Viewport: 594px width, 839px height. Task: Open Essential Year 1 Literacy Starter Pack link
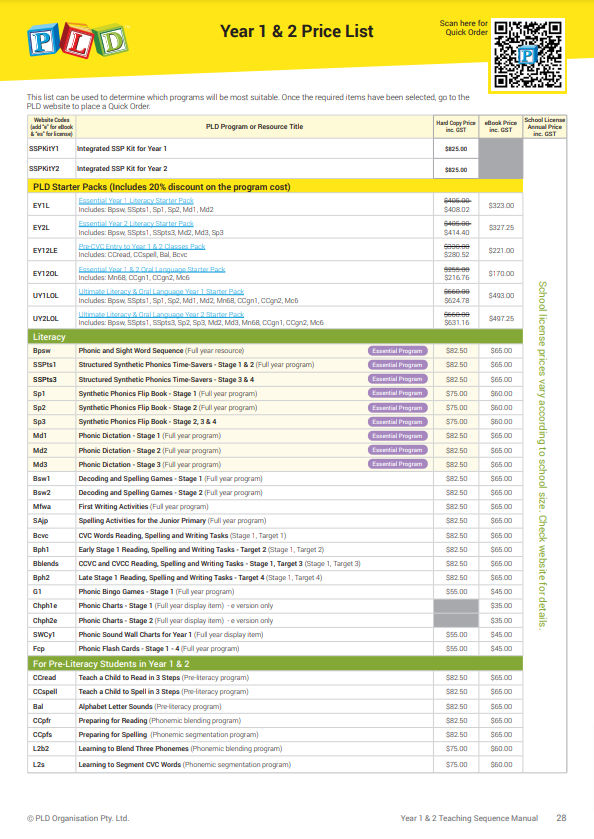click(x=136, y=201)
